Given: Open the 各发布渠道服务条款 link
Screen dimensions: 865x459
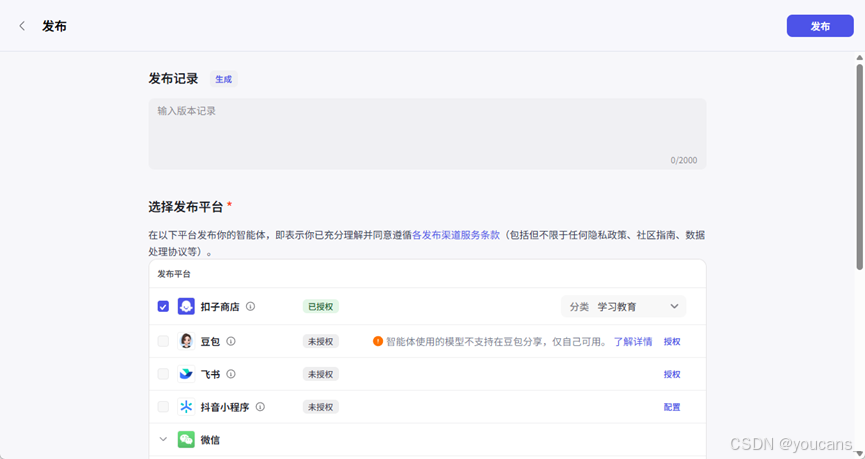Looking at the screenshot, I should [x=456, y=235].
